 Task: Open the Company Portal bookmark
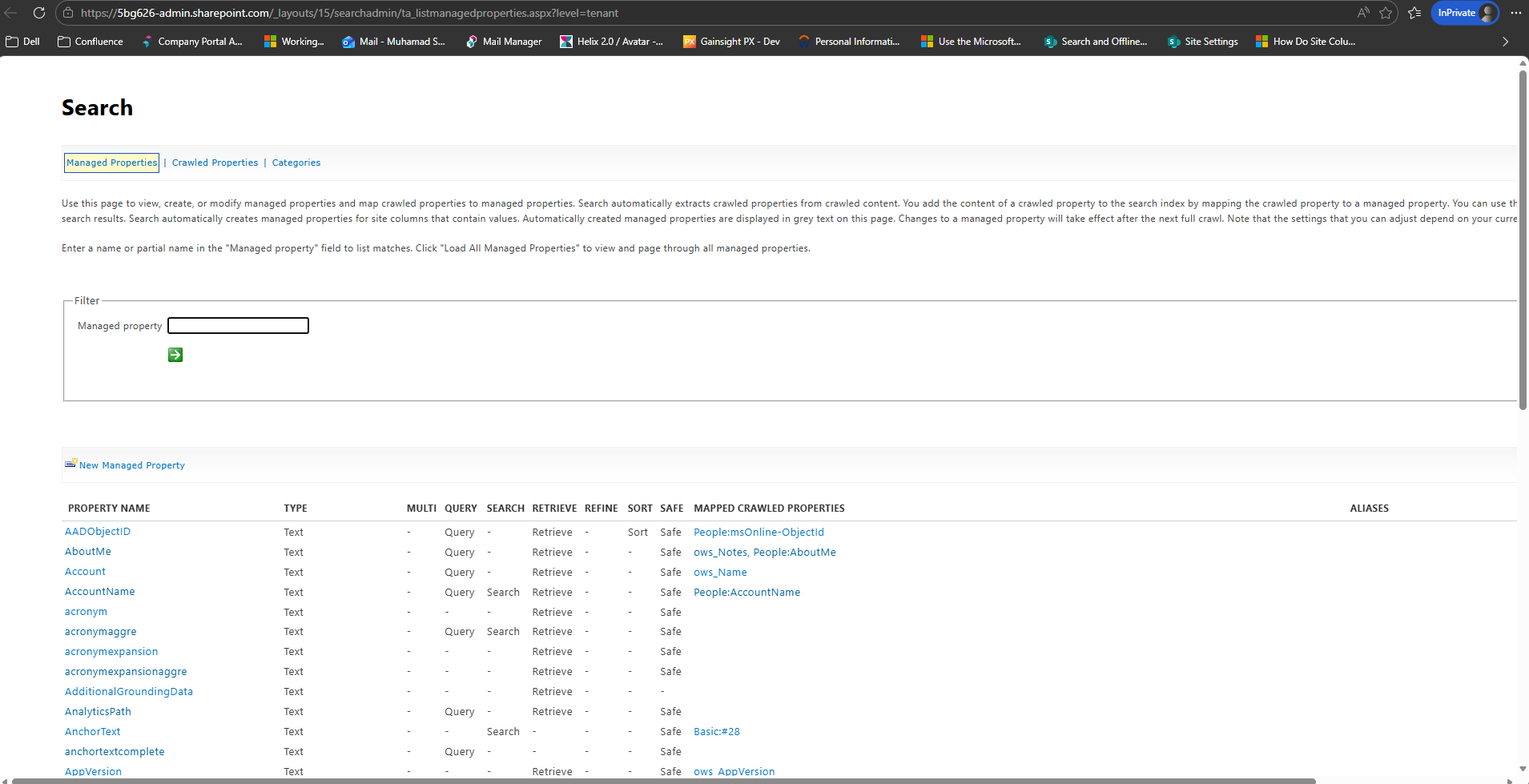point(192,42)
